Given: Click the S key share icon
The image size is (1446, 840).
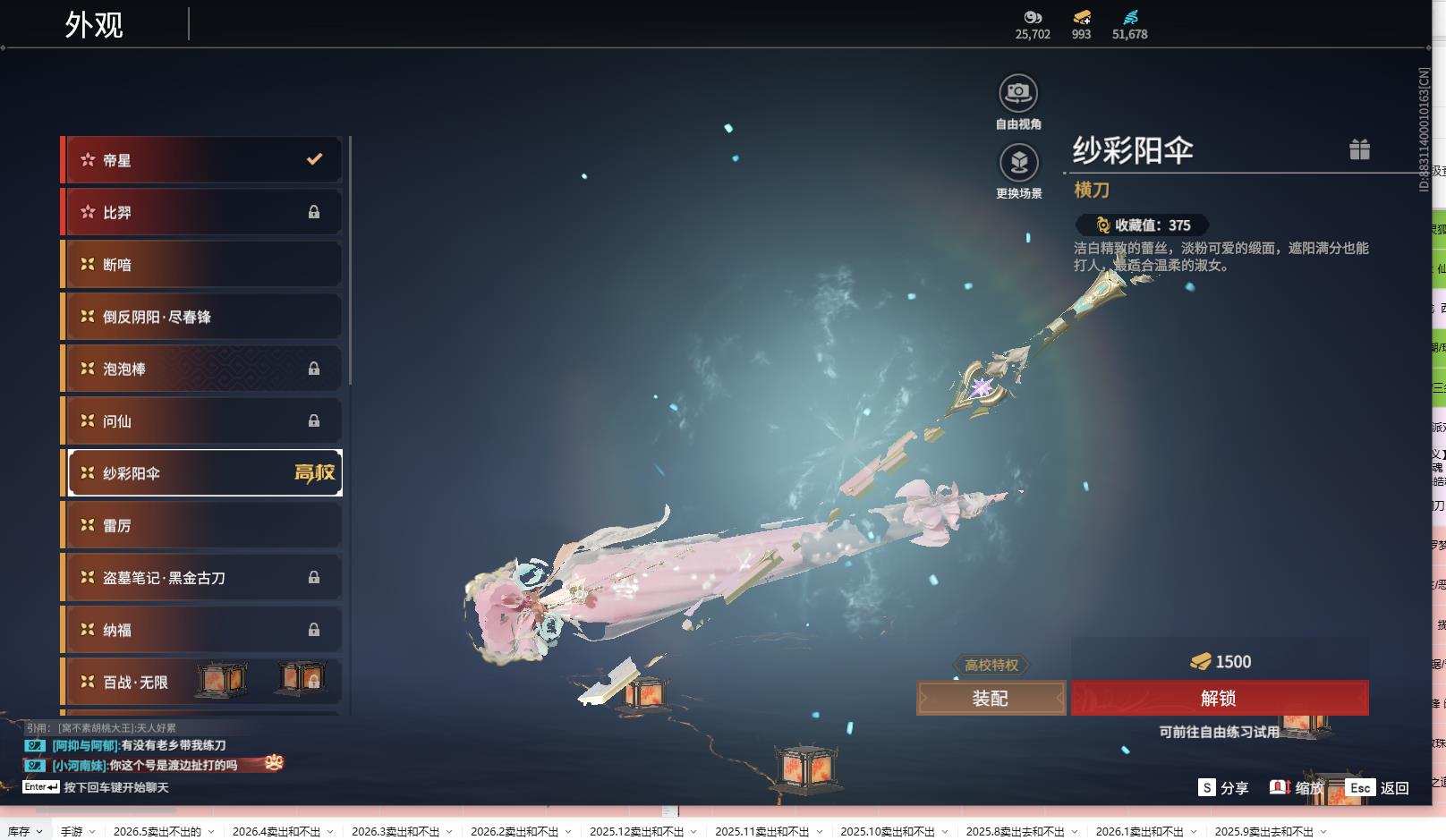Looking at the screenshot, I should coord(1207,787).
